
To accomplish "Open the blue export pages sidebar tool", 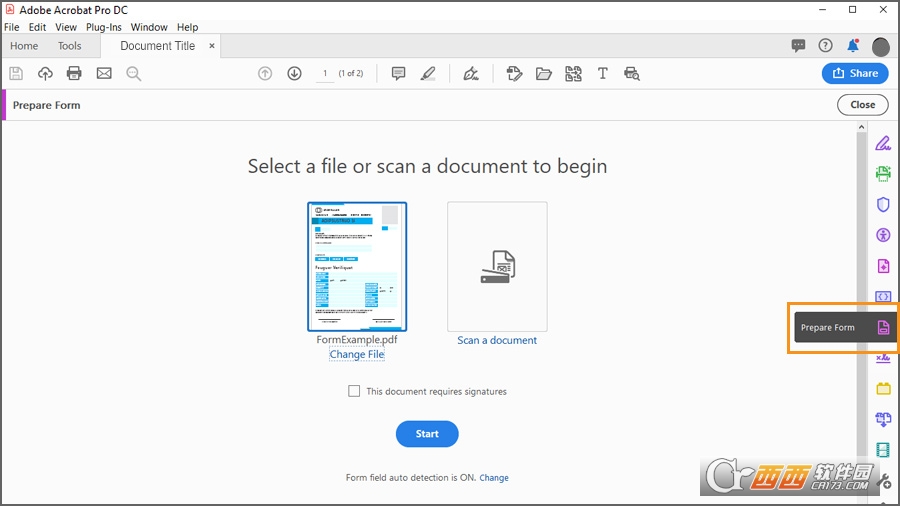I will tap(883, 419).
